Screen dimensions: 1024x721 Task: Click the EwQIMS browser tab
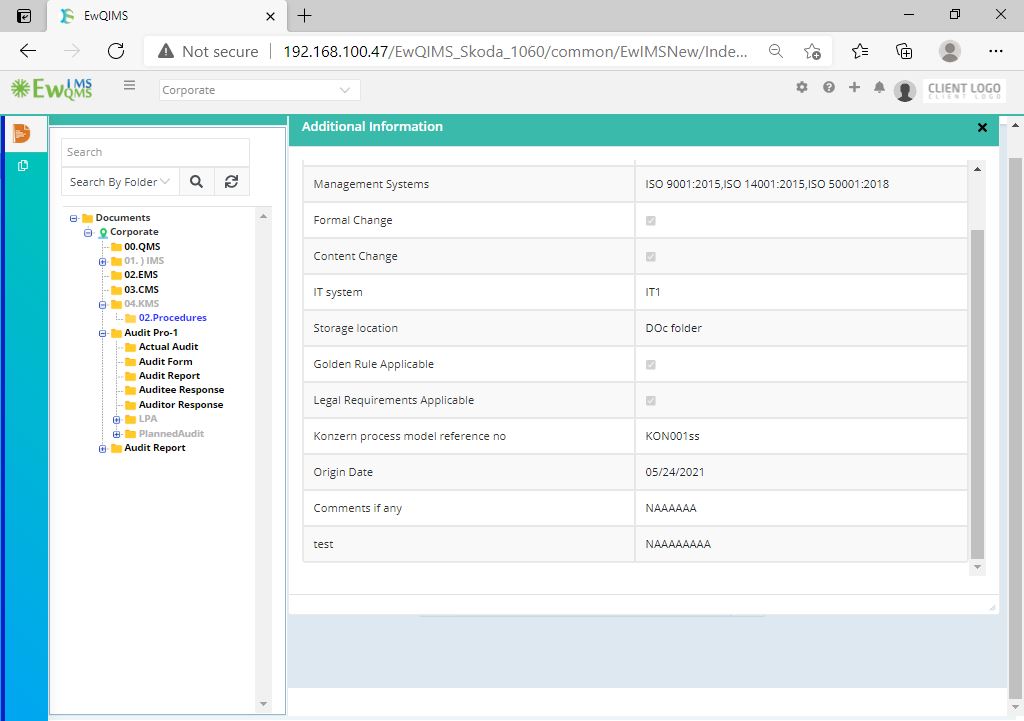(x=167, y=16)
